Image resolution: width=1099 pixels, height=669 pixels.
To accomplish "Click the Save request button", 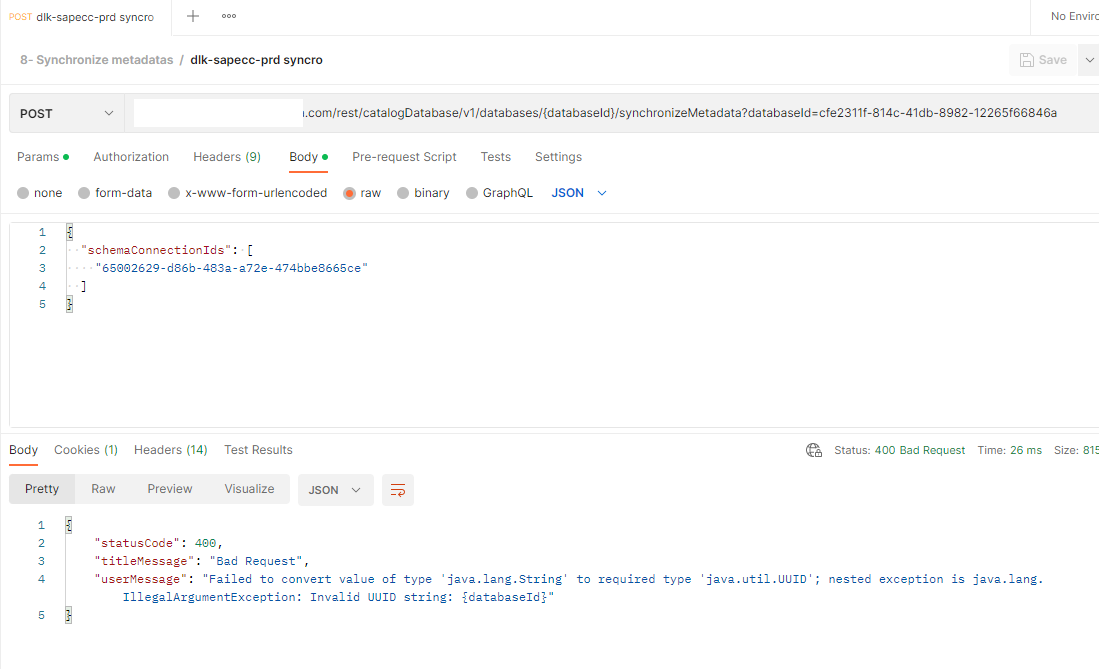I will pos(1044,60).
